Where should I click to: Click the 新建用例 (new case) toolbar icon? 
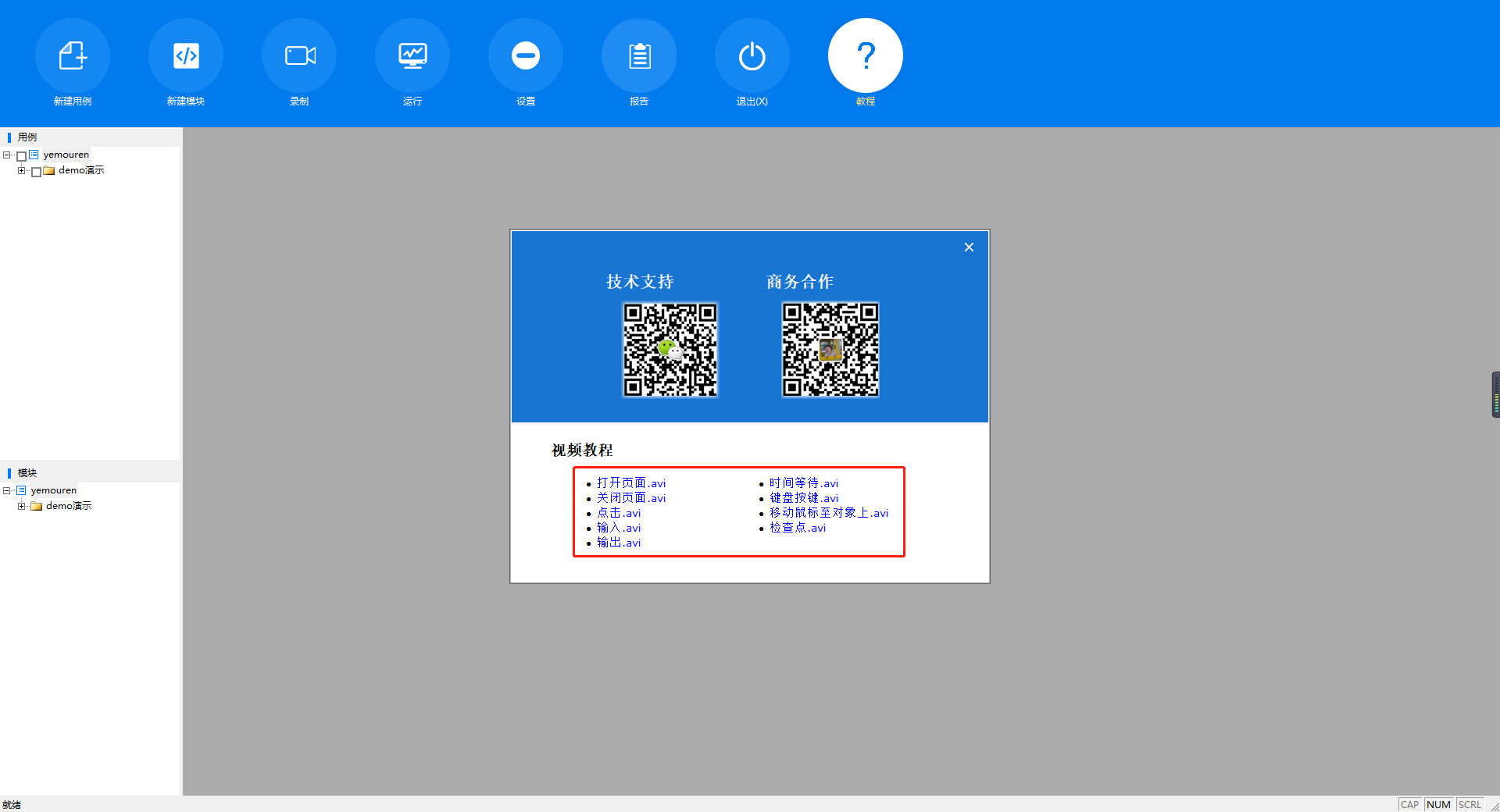coord(73,55)
